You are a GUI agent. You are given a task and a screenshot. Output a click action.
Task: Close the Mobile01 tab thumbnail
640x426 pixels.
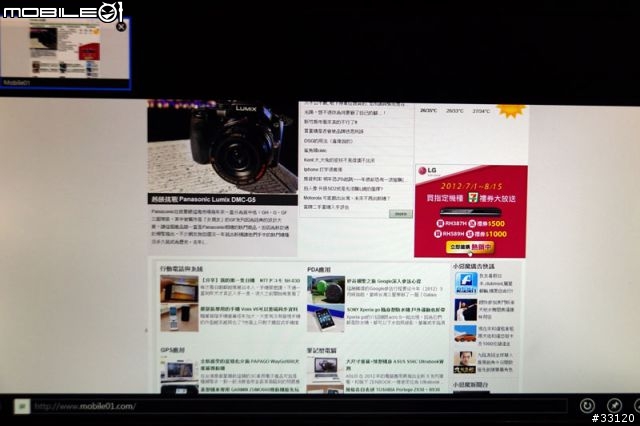pyautogui.click(x=121, y=27)
